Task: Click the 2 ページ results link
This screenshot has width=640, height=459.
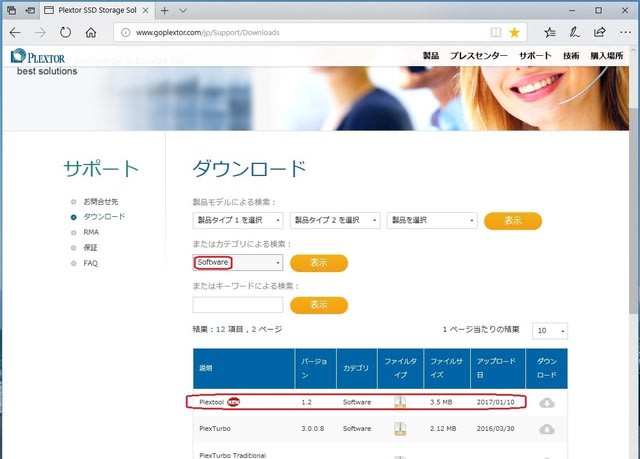Action: pos(267,329)
